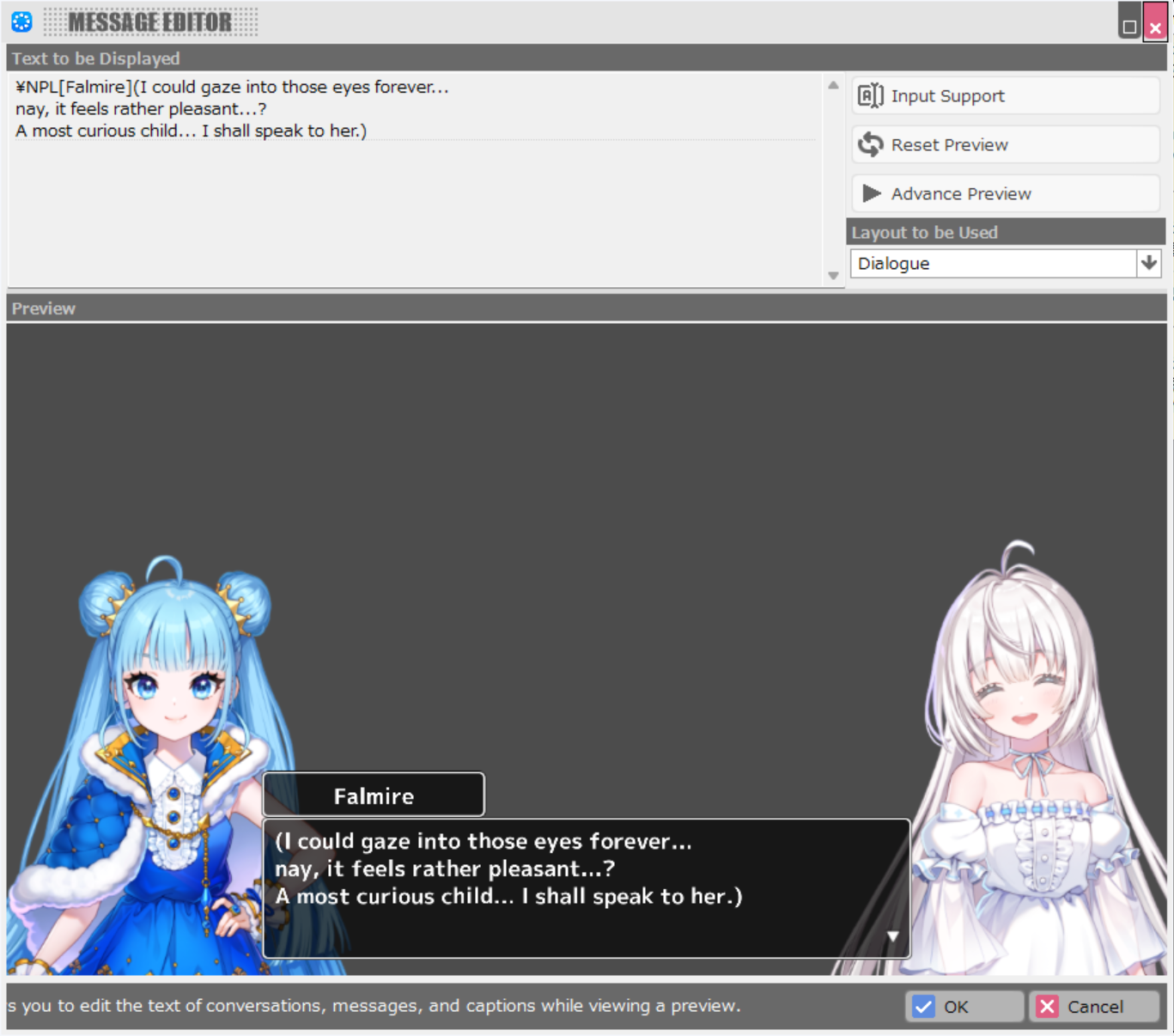Click the Advance Preview play triangle icon
Screen dimensions: 1174x1036
point(871,193)
